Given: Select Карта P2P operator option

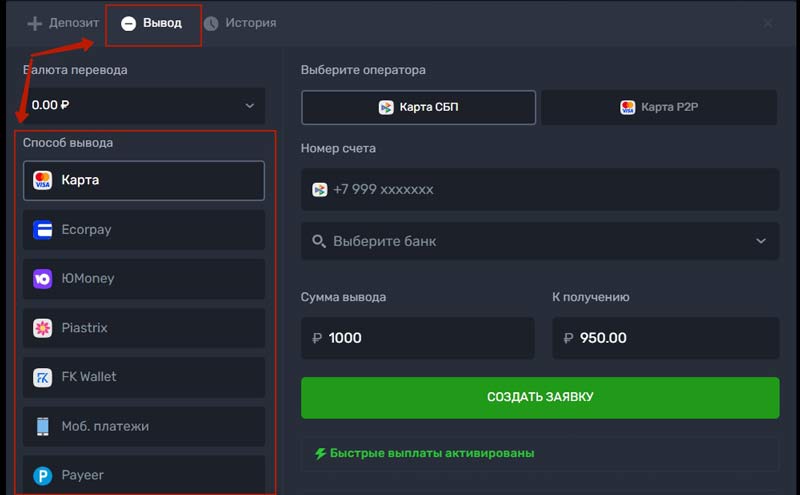Looking at the screenshot, I should click(x=659, y=107).
